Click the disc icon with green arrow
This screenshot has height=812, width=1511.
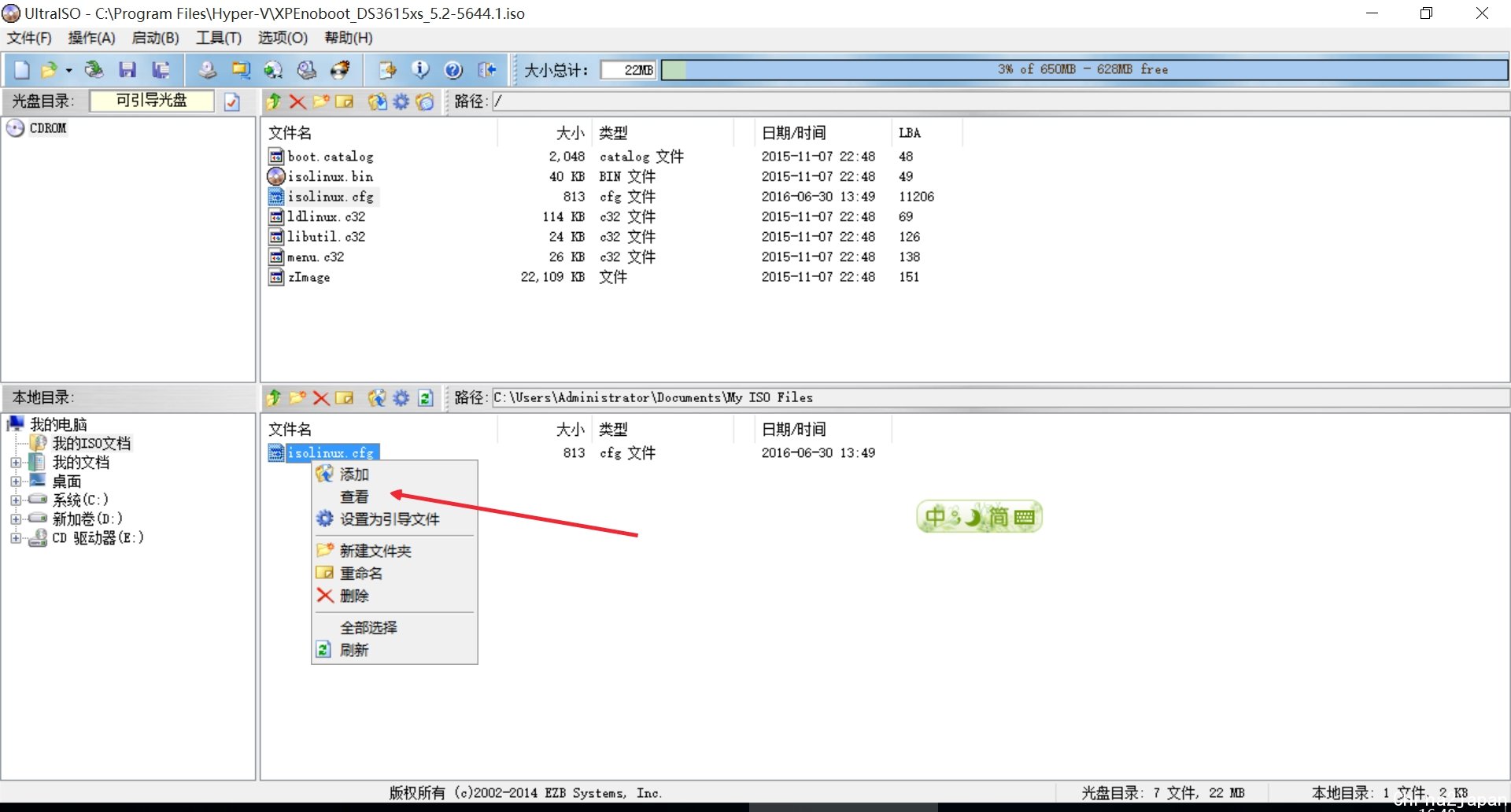point(273,70)
